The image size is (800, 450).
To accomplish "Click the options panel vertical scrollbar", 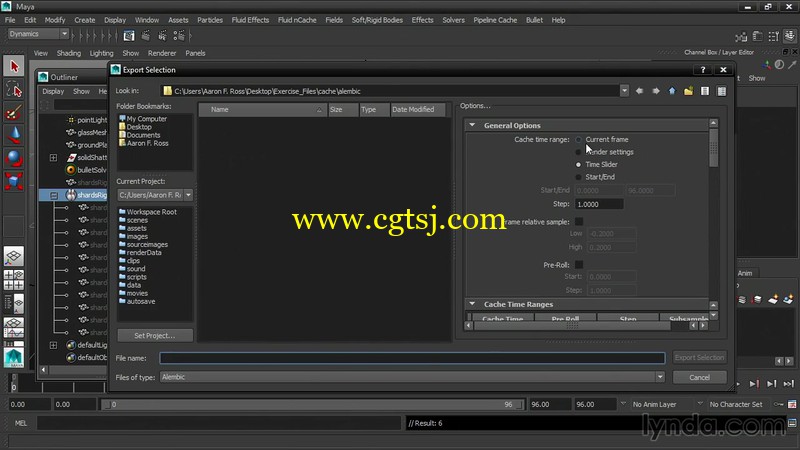I will tap(713, 148).
